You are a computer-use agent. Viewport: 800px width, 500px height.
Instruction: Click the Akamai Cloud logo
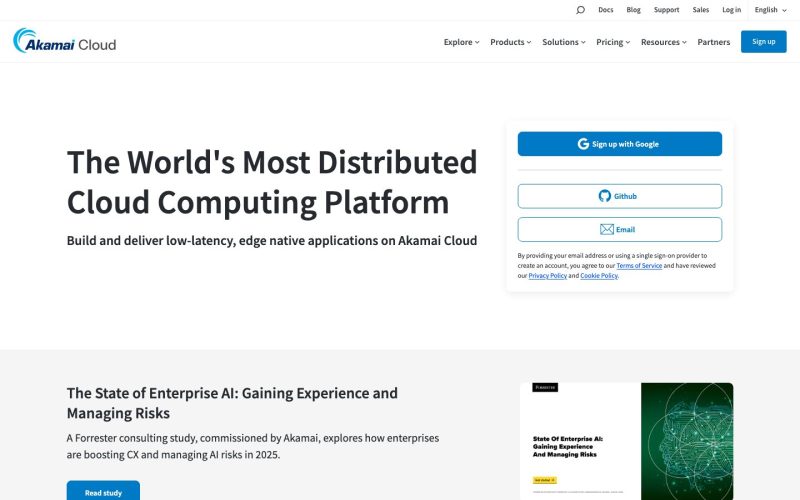(64, 41)
